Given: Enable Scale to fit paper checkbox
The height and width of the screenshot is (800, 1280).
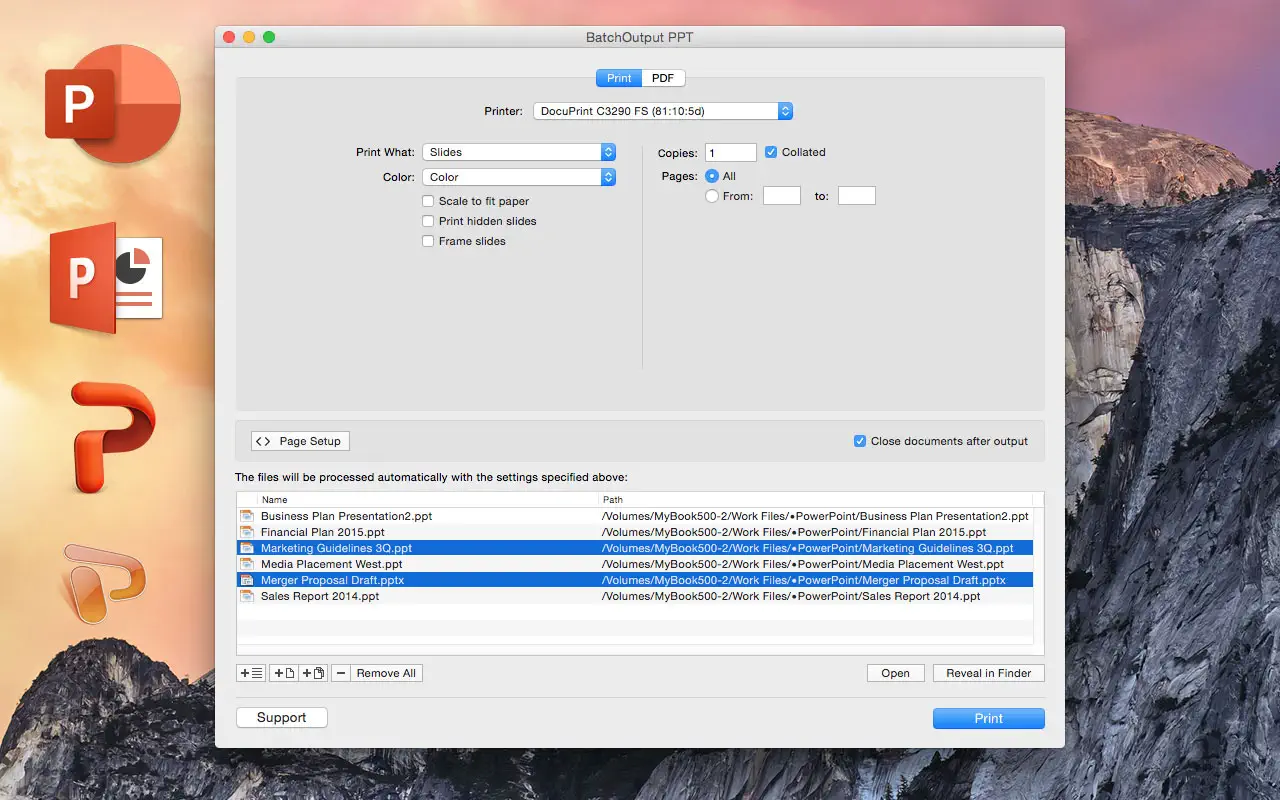Looking at the screenshot, I should pos(428,201).
